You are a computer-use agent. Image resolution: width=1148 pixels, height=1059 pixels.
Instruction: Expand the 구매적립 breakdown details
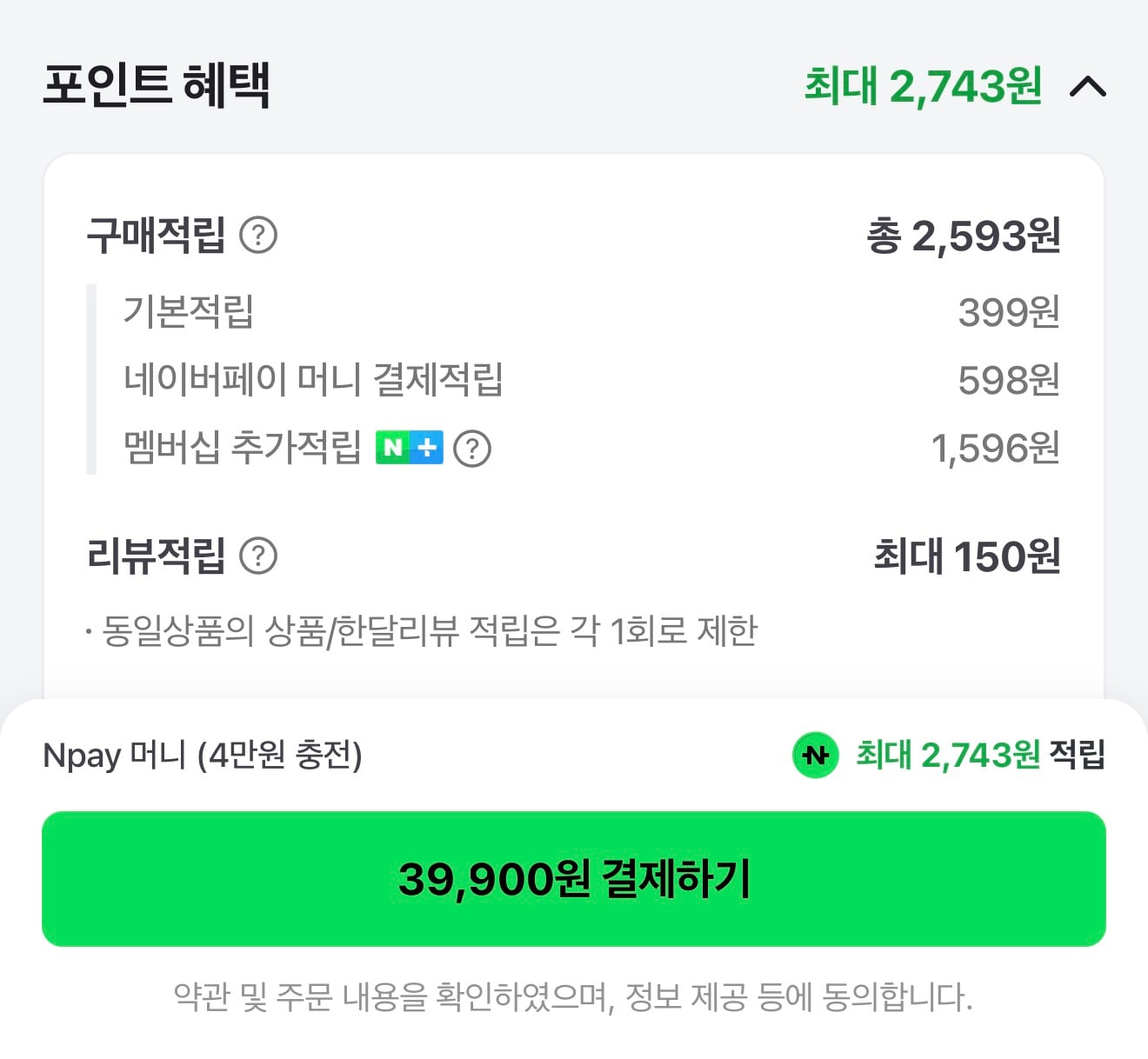click(157, 233)
